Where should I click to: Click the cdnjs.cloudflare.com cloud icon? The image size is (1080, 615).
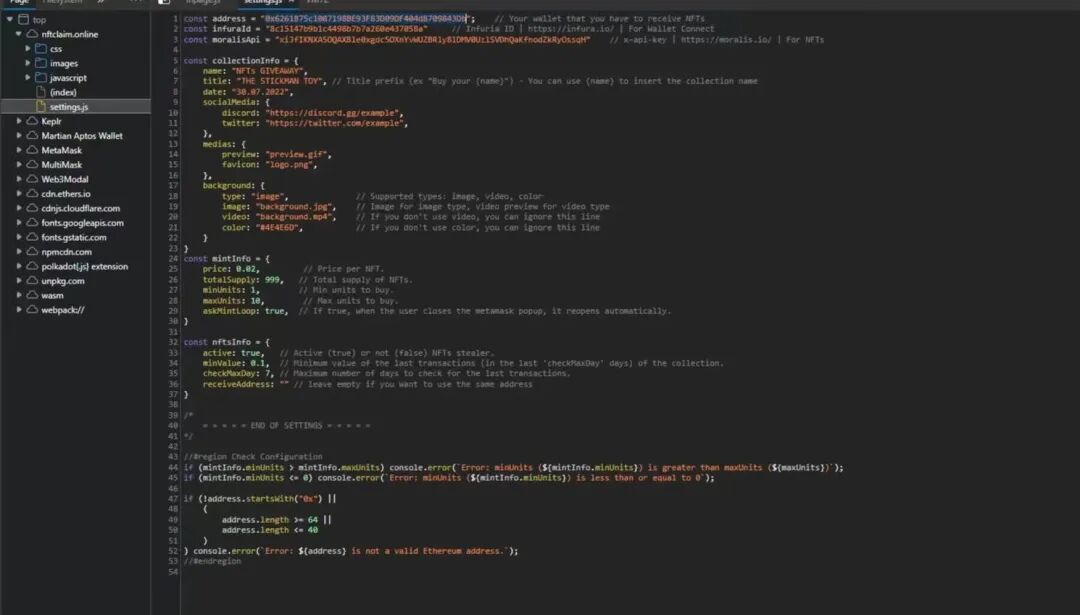[32, 208]
